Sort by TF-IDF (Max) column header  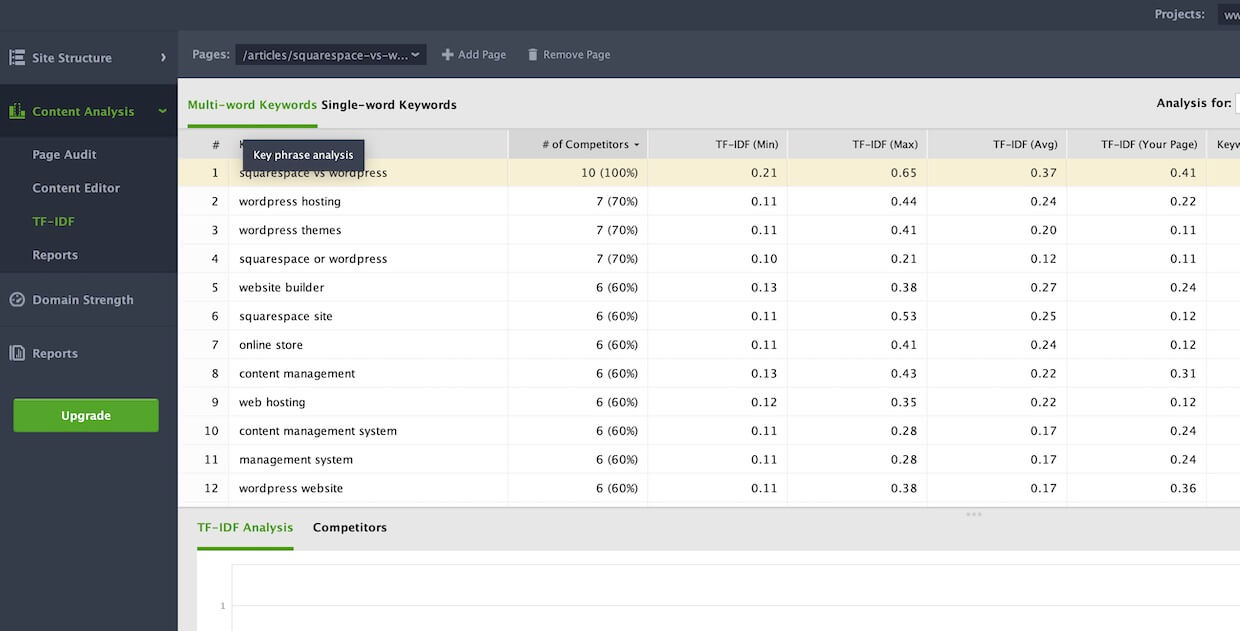[x=857, y=145]
